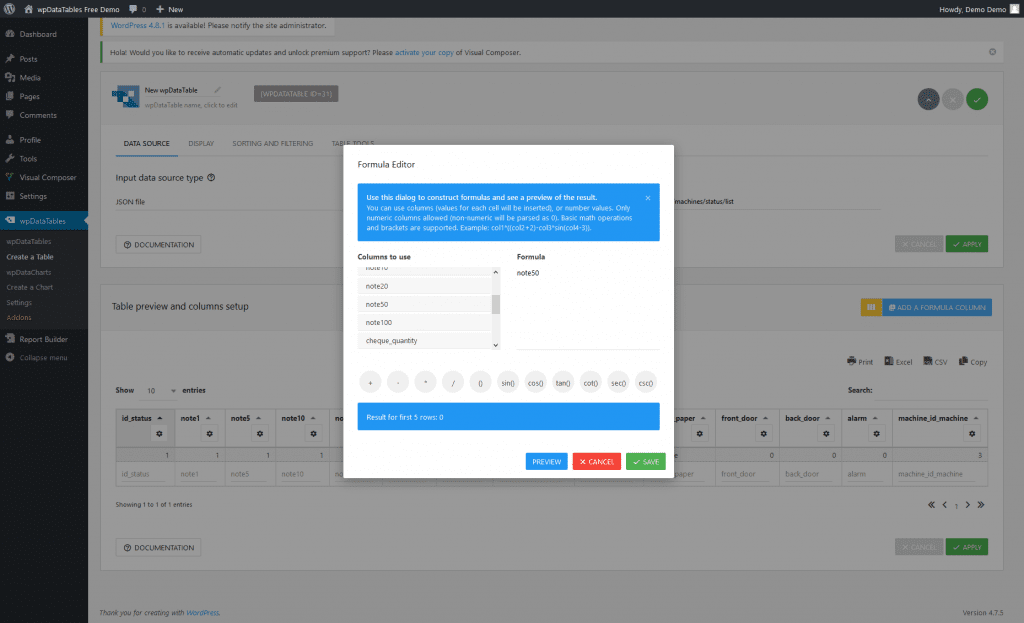Select note100 column from list
This screenshot has height=623, width=1024.
click(x=424, y=323)
